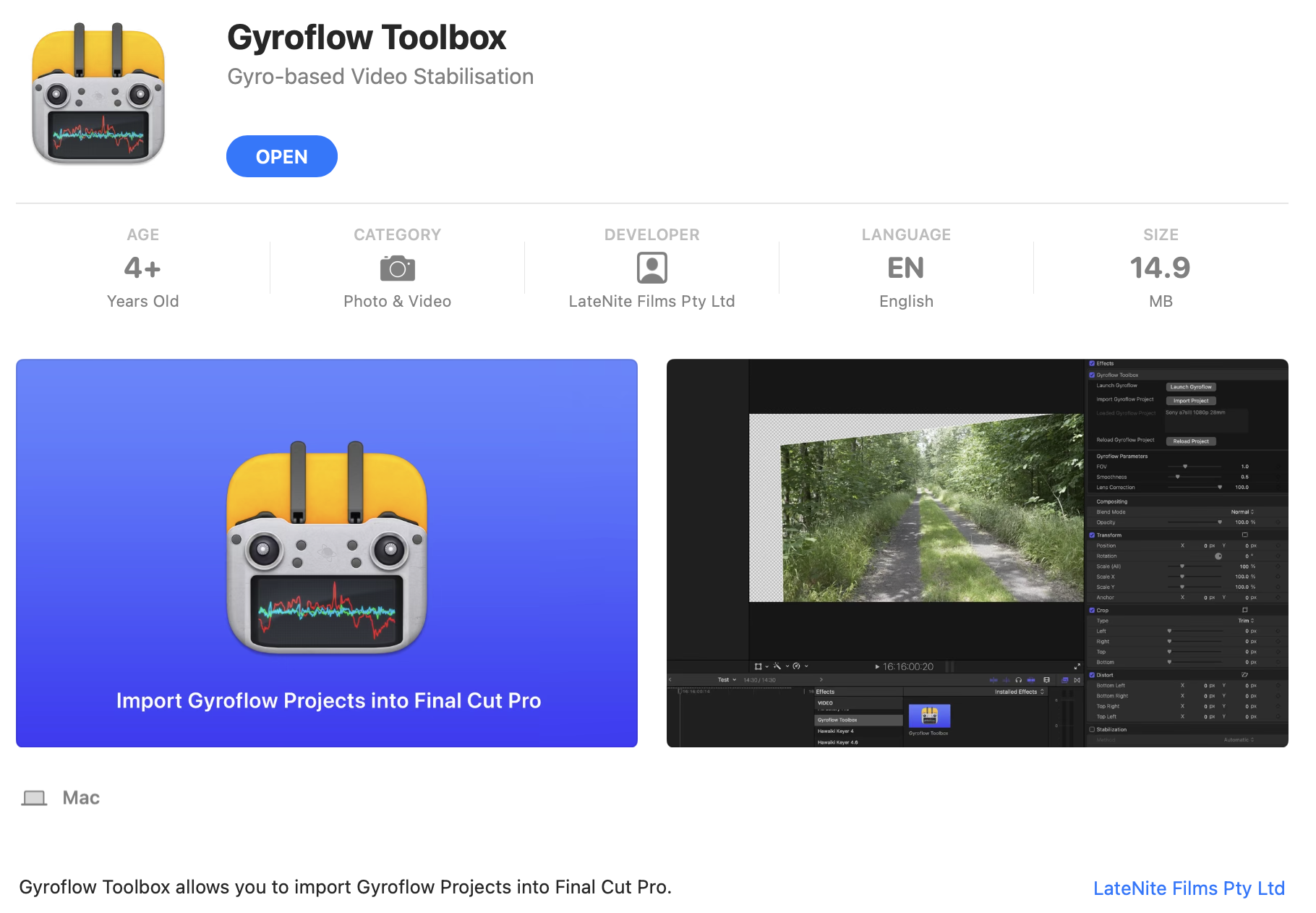Viewport: 1316px width, 913px height.
Task: Click the Gyroflow Toolbox effect thumbnail in the effects browser
Action: [929, 716]
